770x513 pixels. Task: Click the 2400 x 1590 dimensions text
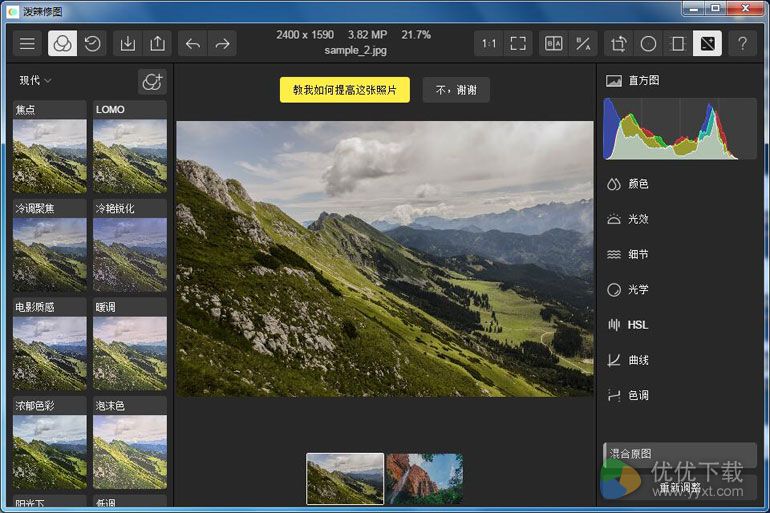(x=305, y=35)
